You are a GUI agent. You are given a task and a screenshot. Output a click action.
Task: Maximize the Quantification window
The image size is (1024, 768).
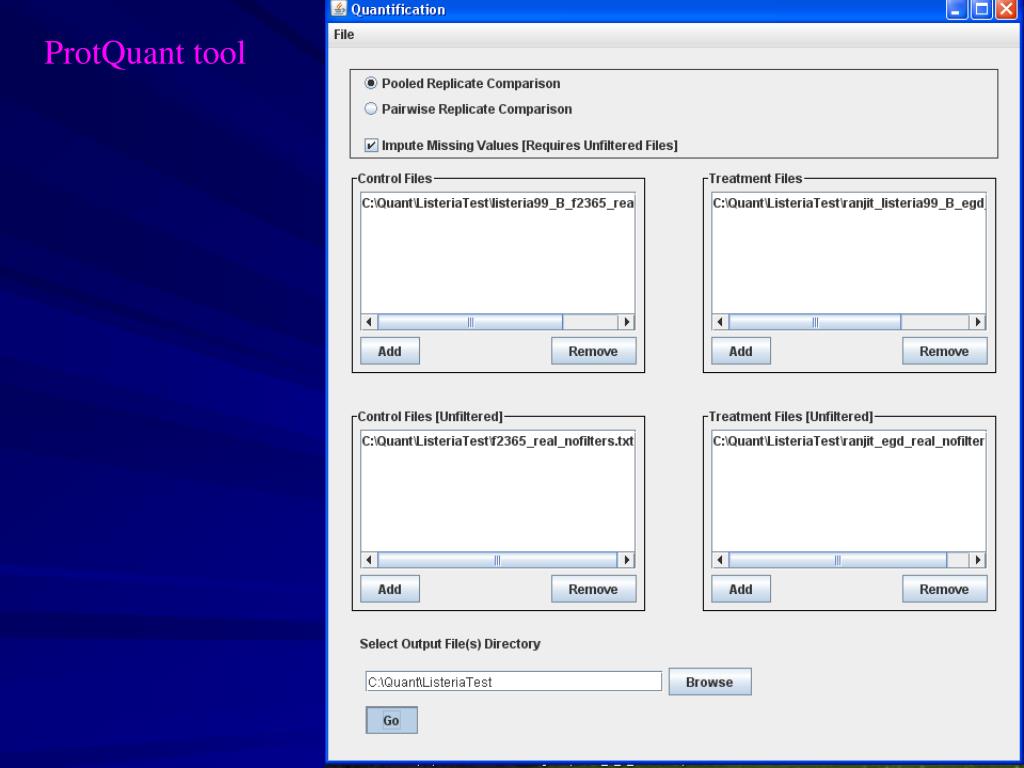point(982,9)
